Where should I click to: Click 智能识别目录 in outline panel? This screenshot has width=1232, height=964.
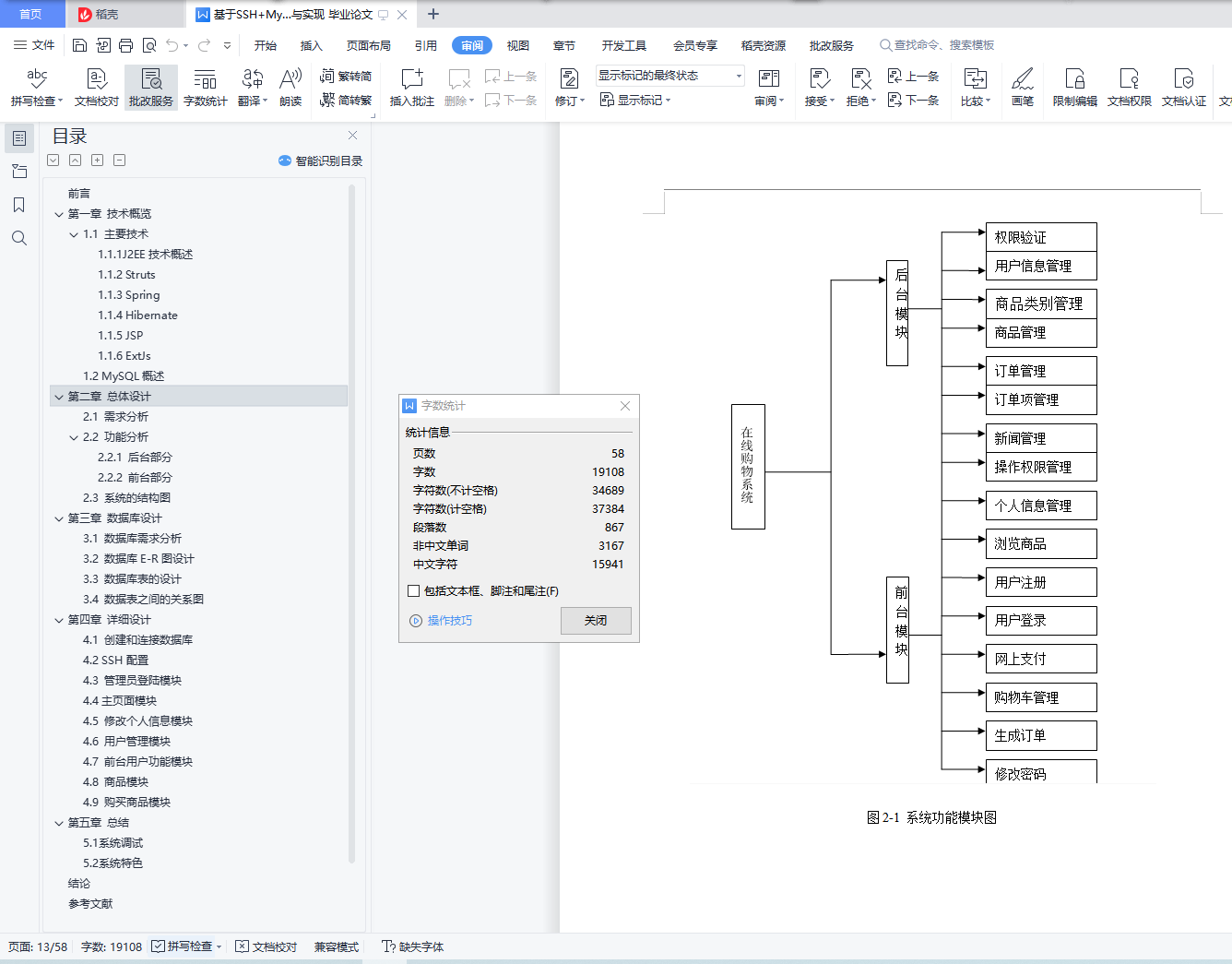point(321,161)
